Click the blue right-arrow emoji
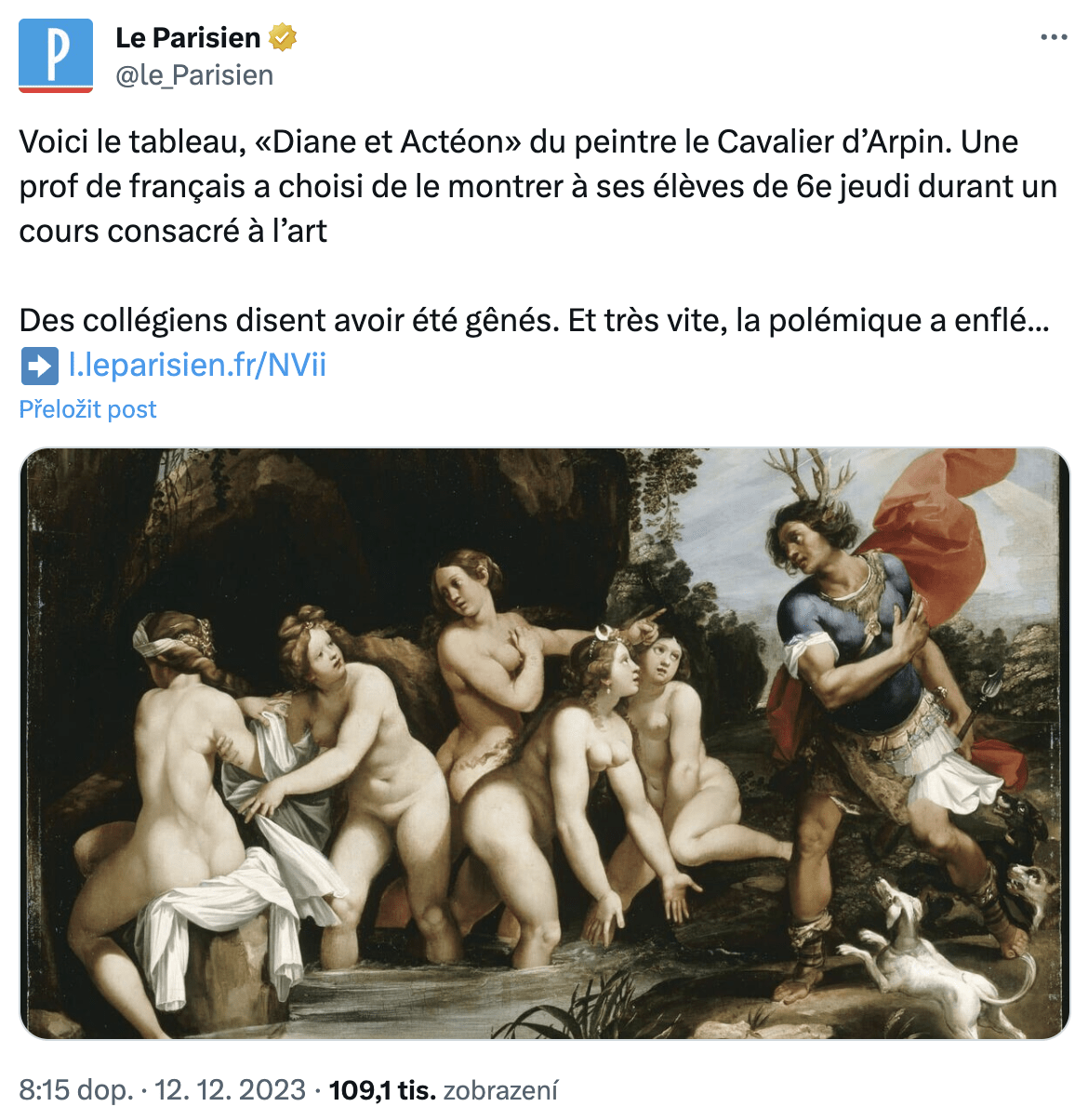1088x1120 pixels. (39, 365)
